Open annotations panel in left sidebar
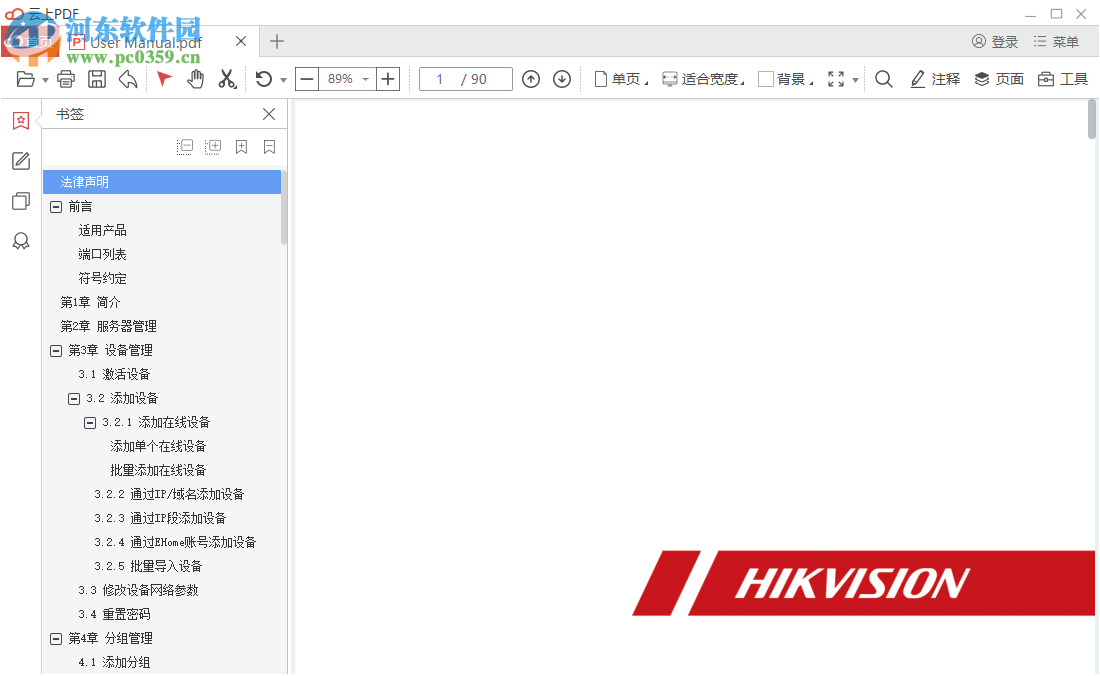 [21, 161]
